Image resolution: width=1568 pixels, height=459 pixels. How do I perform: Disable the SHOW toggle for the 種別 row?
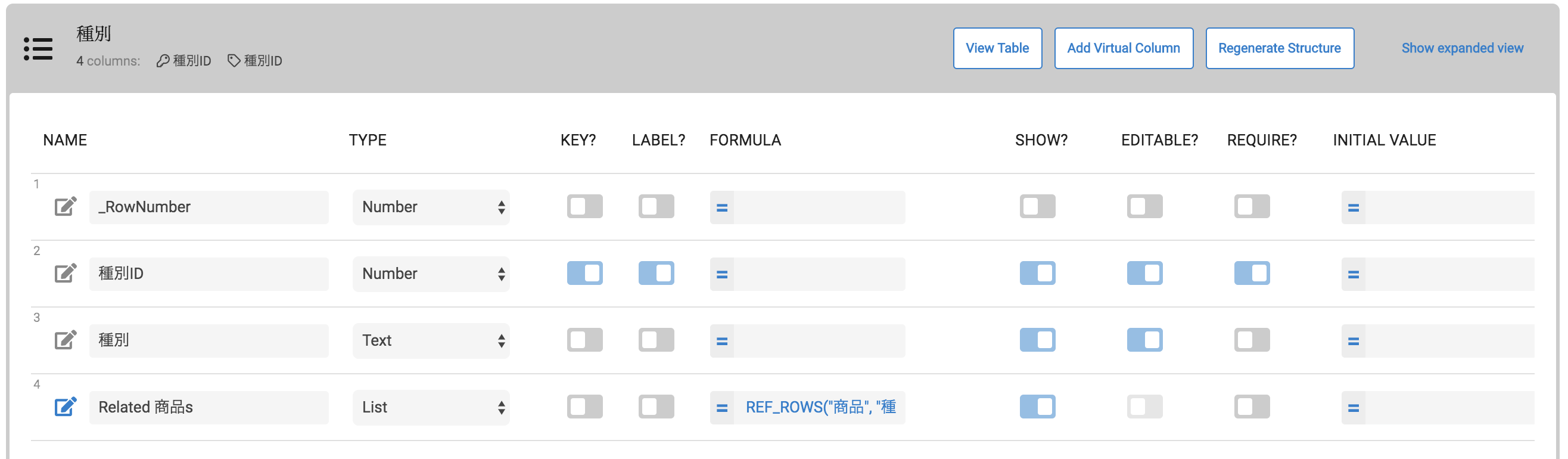1037,340
